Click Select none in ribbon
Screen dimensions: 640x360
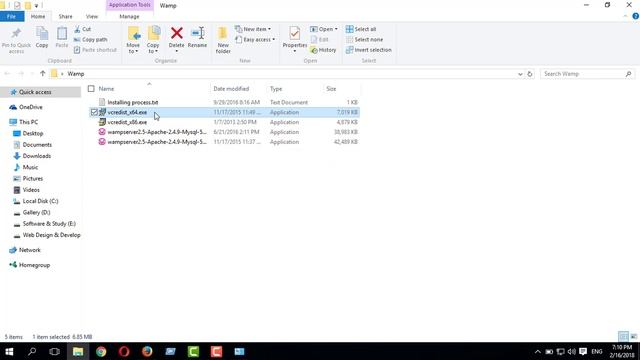[x=364, y=40]
